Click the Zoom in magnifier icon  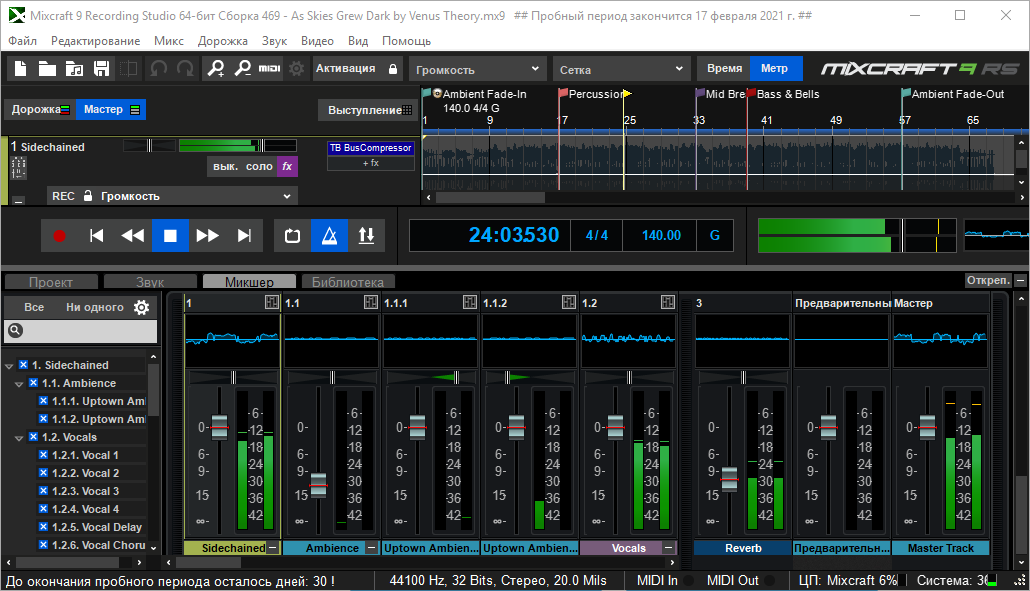[215, 69]
